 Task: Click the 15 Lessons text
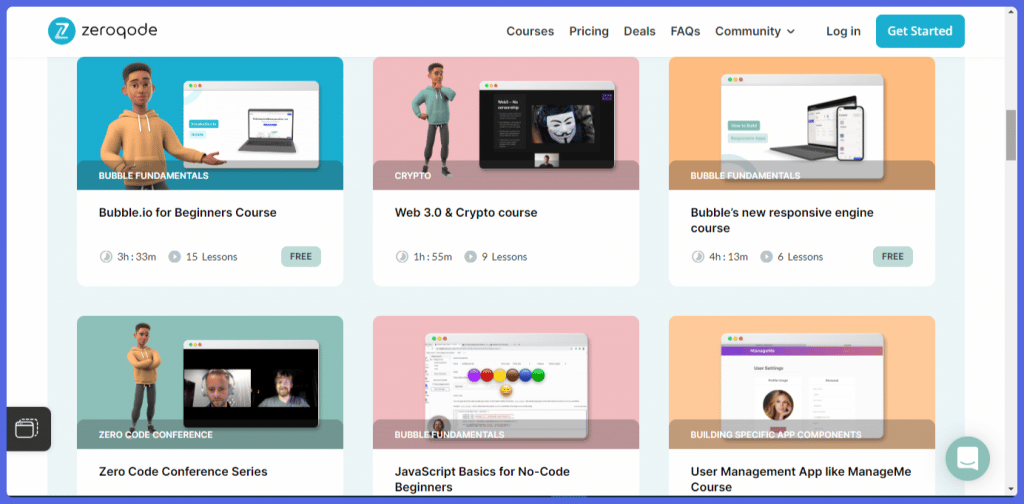point(212,257)
